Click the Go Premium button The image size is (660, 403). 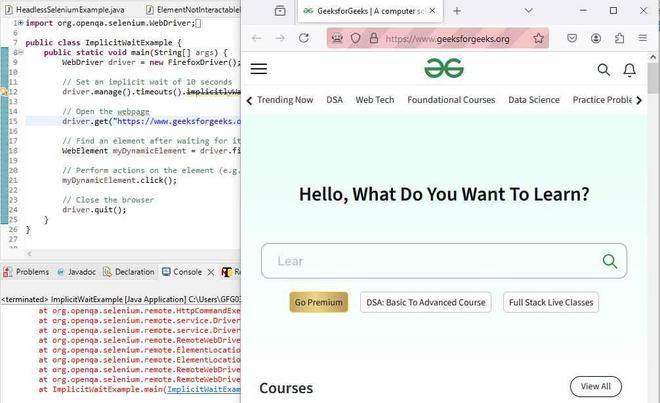click(319, 302)
